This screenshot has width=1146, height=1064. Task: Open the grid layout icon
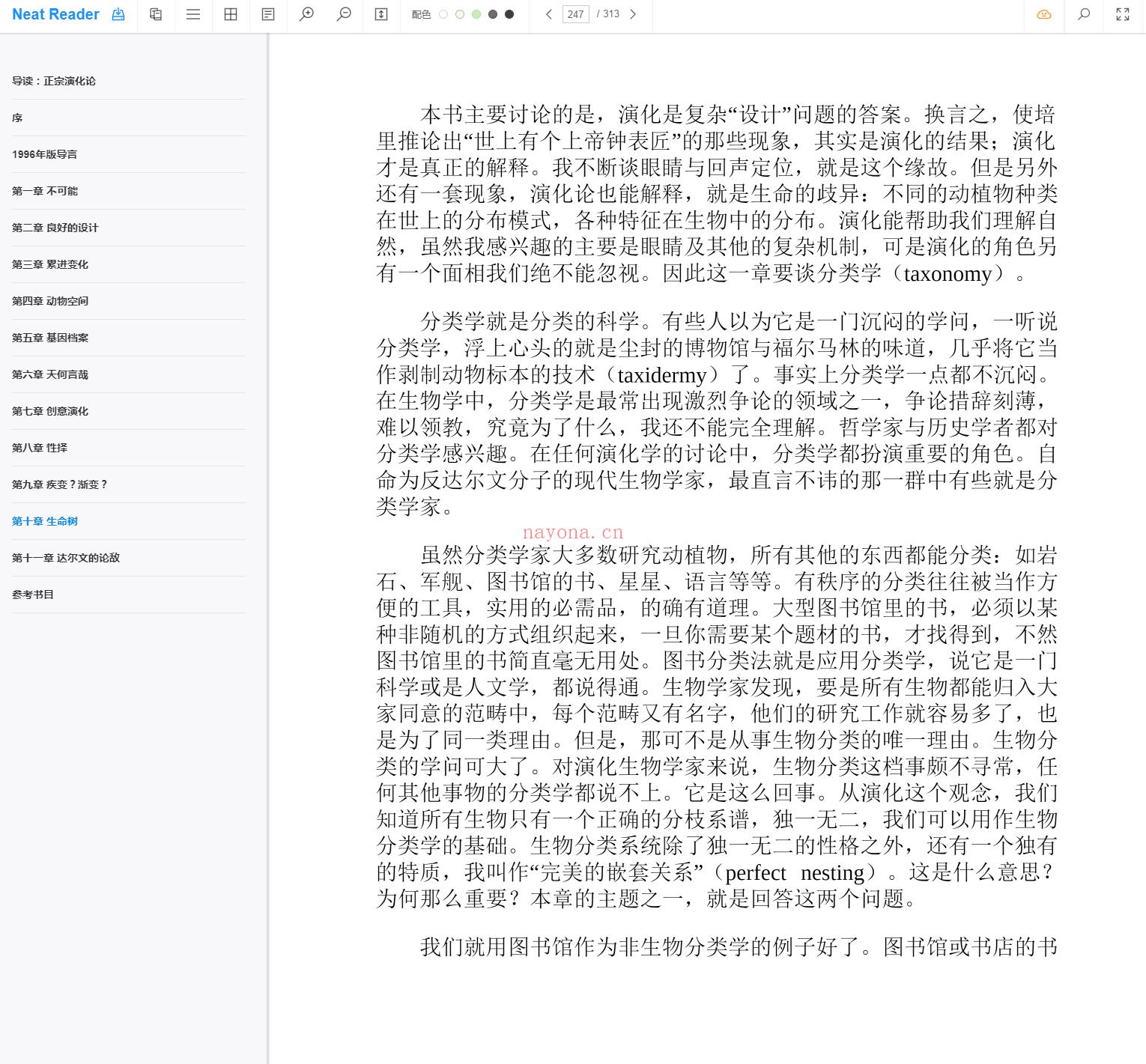point(231,14)
